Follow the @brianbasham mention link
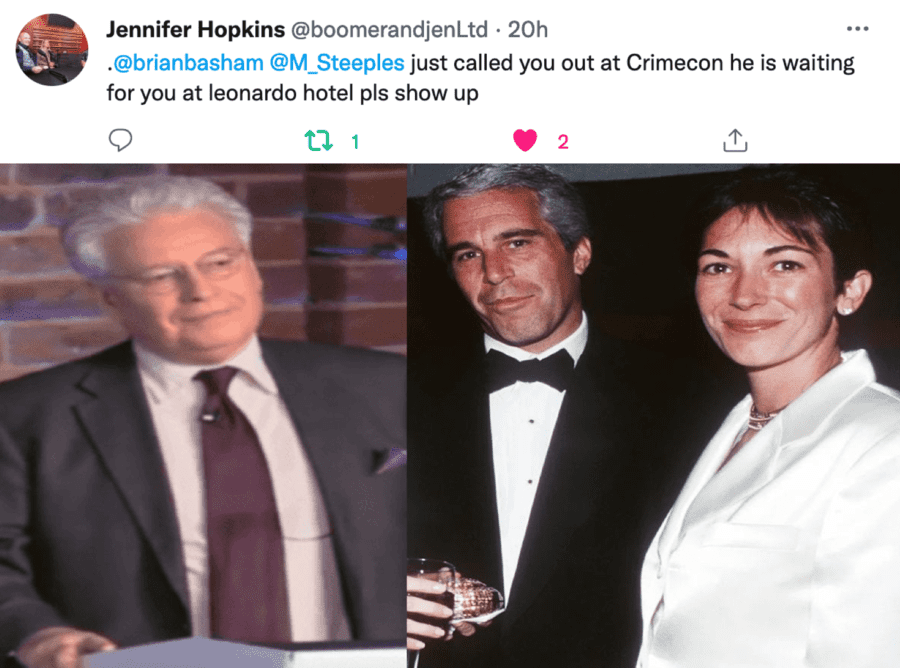This screenshot has height=668, width=900. 188,63
